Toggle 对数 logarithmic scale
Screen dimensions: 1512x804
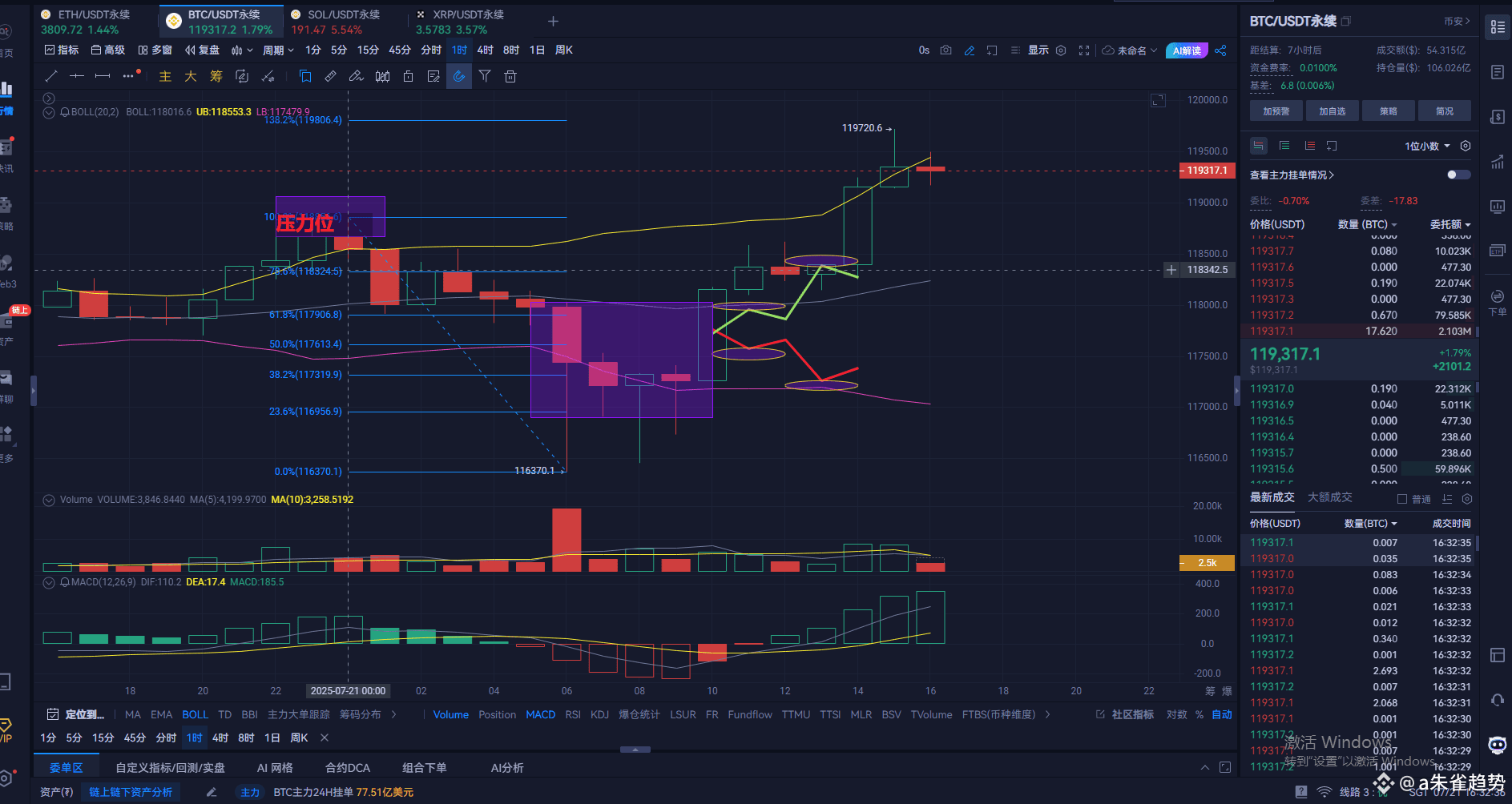click(x=1176, y=714)
